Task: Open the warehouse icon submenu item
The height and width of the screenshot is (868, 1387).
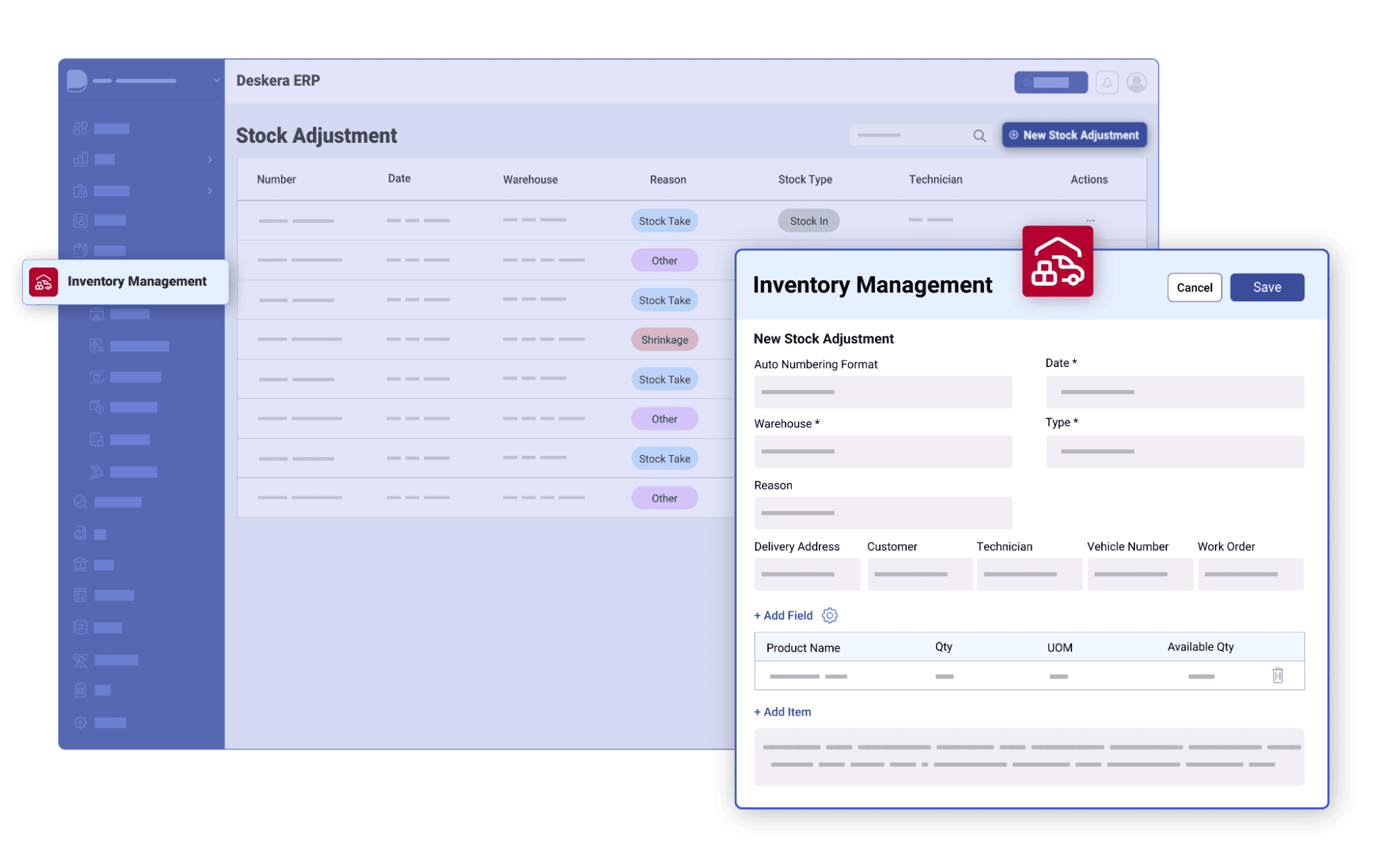Action: [x=96, y=314]
